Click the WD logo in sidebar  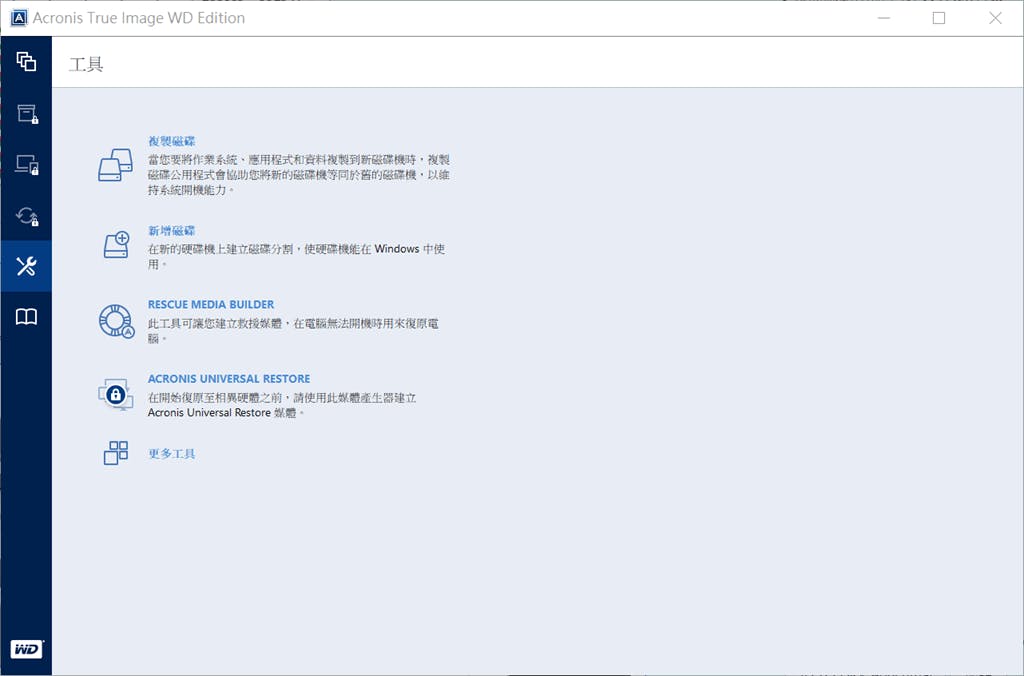point(26,649)
